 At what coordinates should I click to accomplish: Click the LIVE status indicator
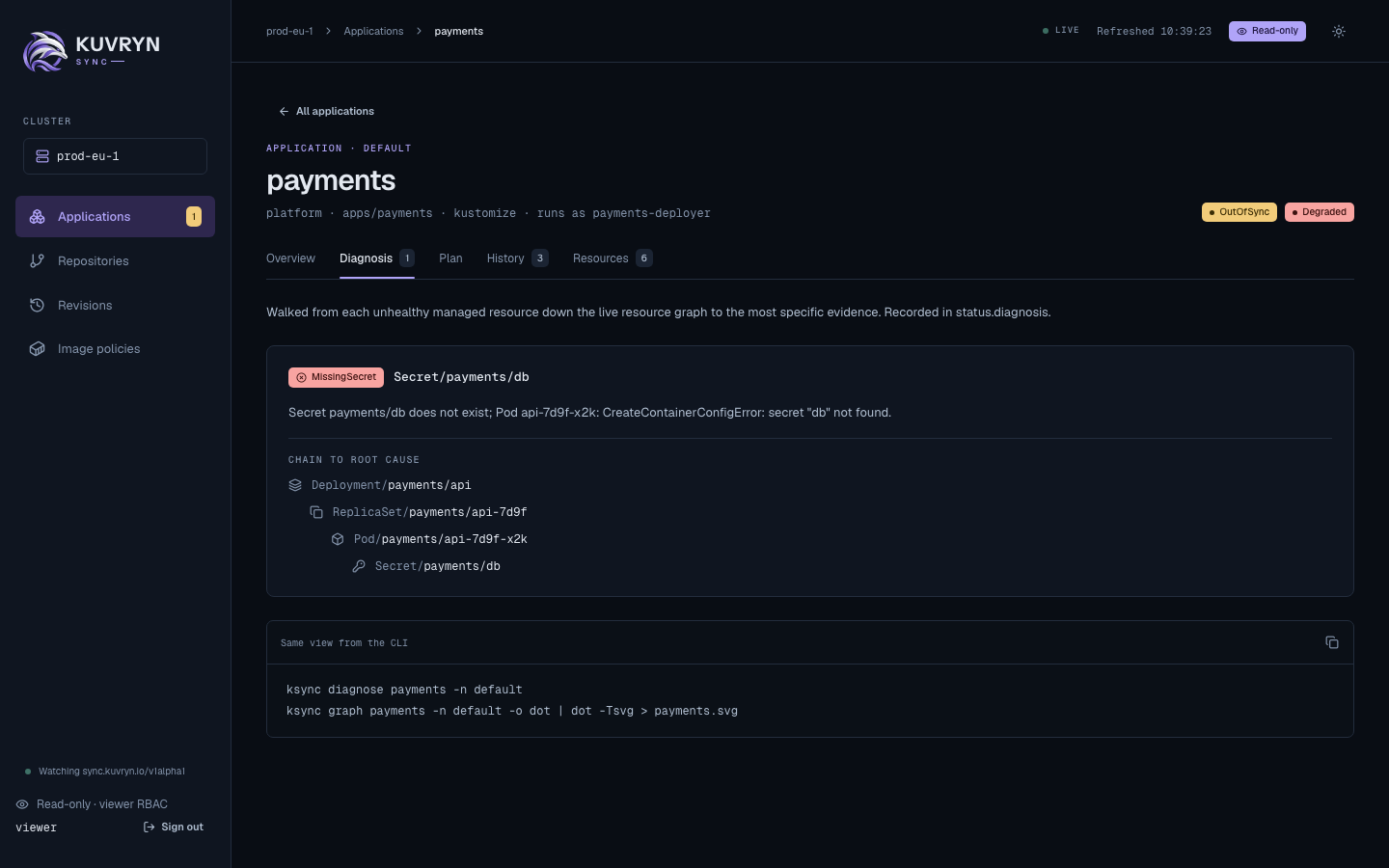pos(1061,31)
